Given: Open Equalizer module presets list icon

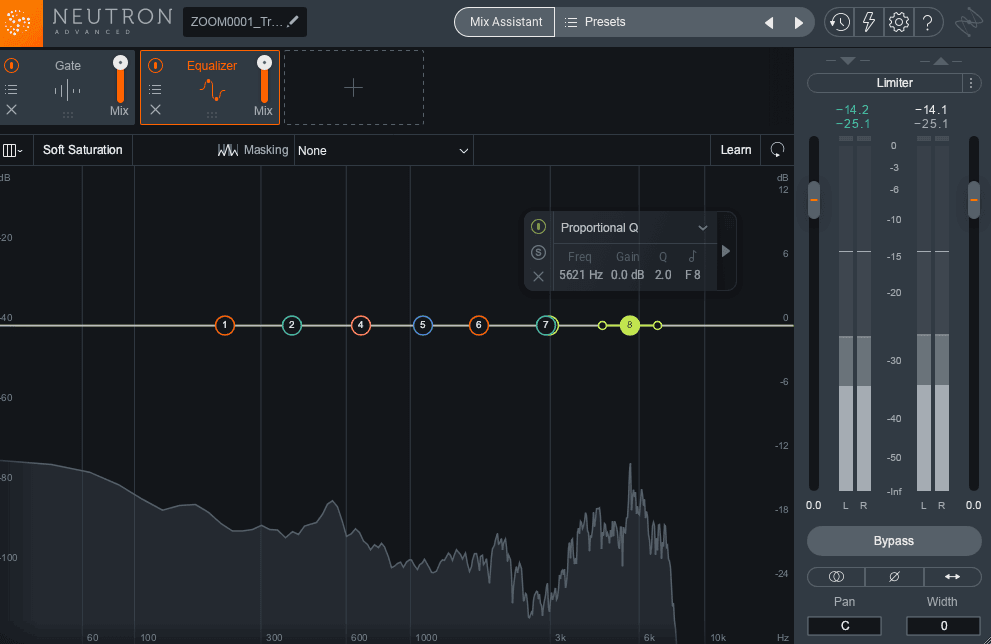Looking at the screenshot, I should (155, 89).
